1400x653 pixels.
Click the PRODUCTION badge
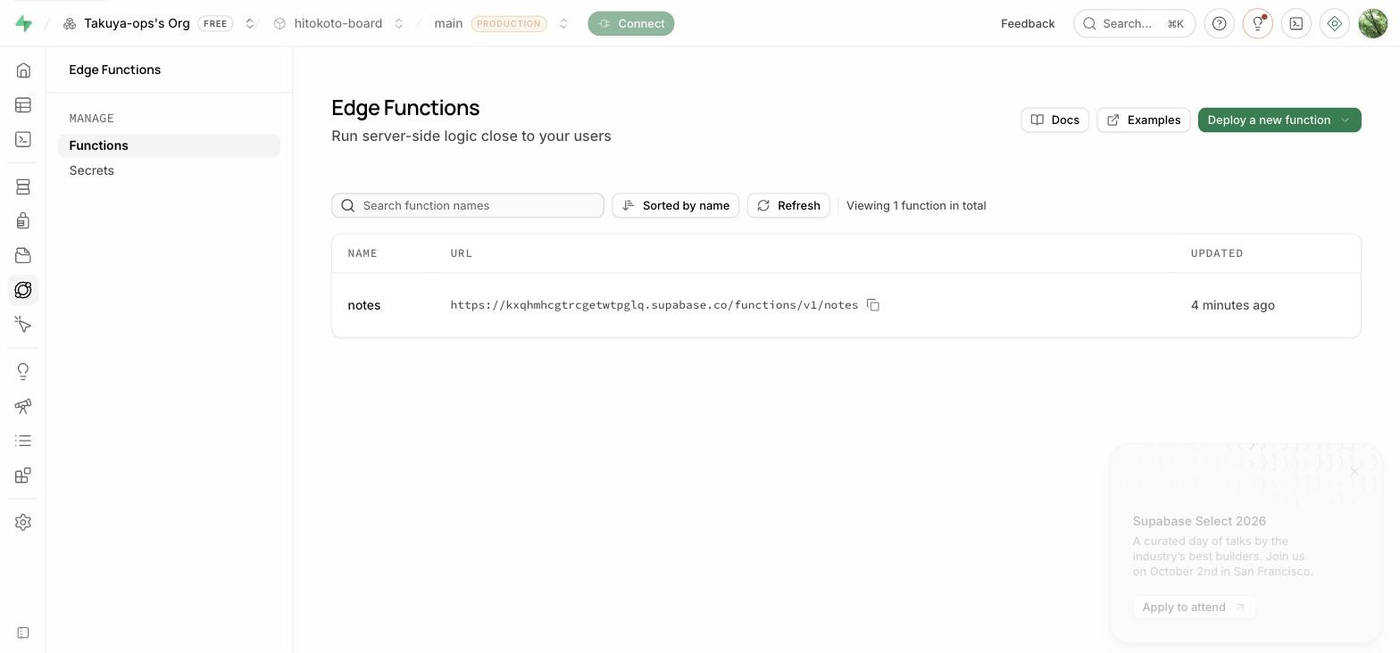pos(509,23)
